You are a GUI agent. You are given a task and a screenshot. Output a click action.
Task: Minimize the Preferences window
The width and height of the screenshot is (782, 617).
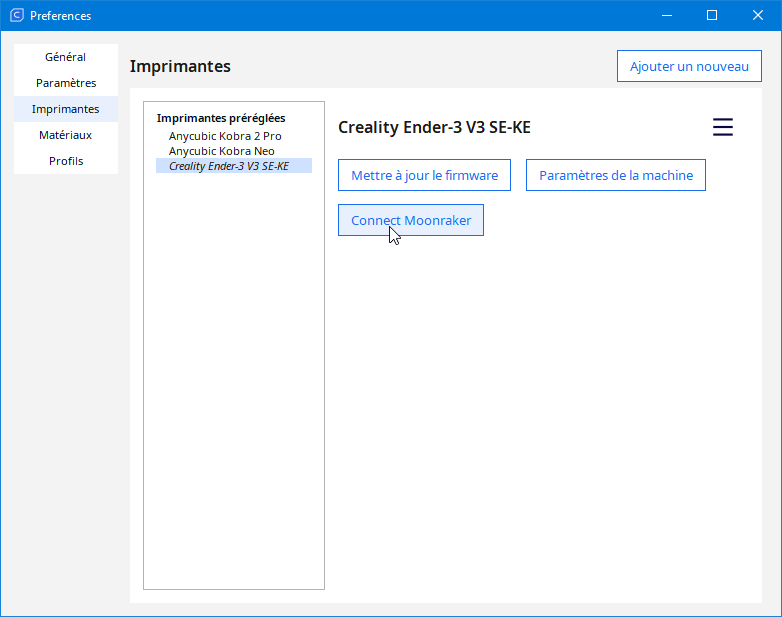(667, 15)
